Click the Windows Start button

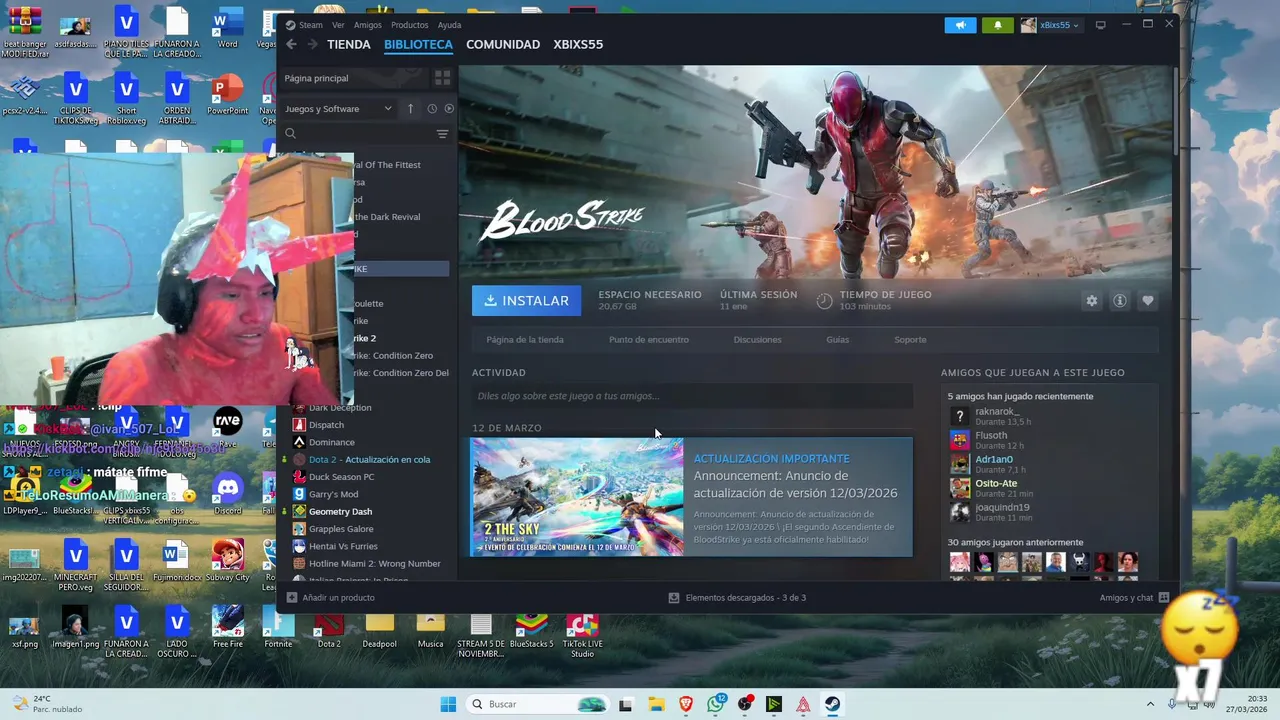448,704
